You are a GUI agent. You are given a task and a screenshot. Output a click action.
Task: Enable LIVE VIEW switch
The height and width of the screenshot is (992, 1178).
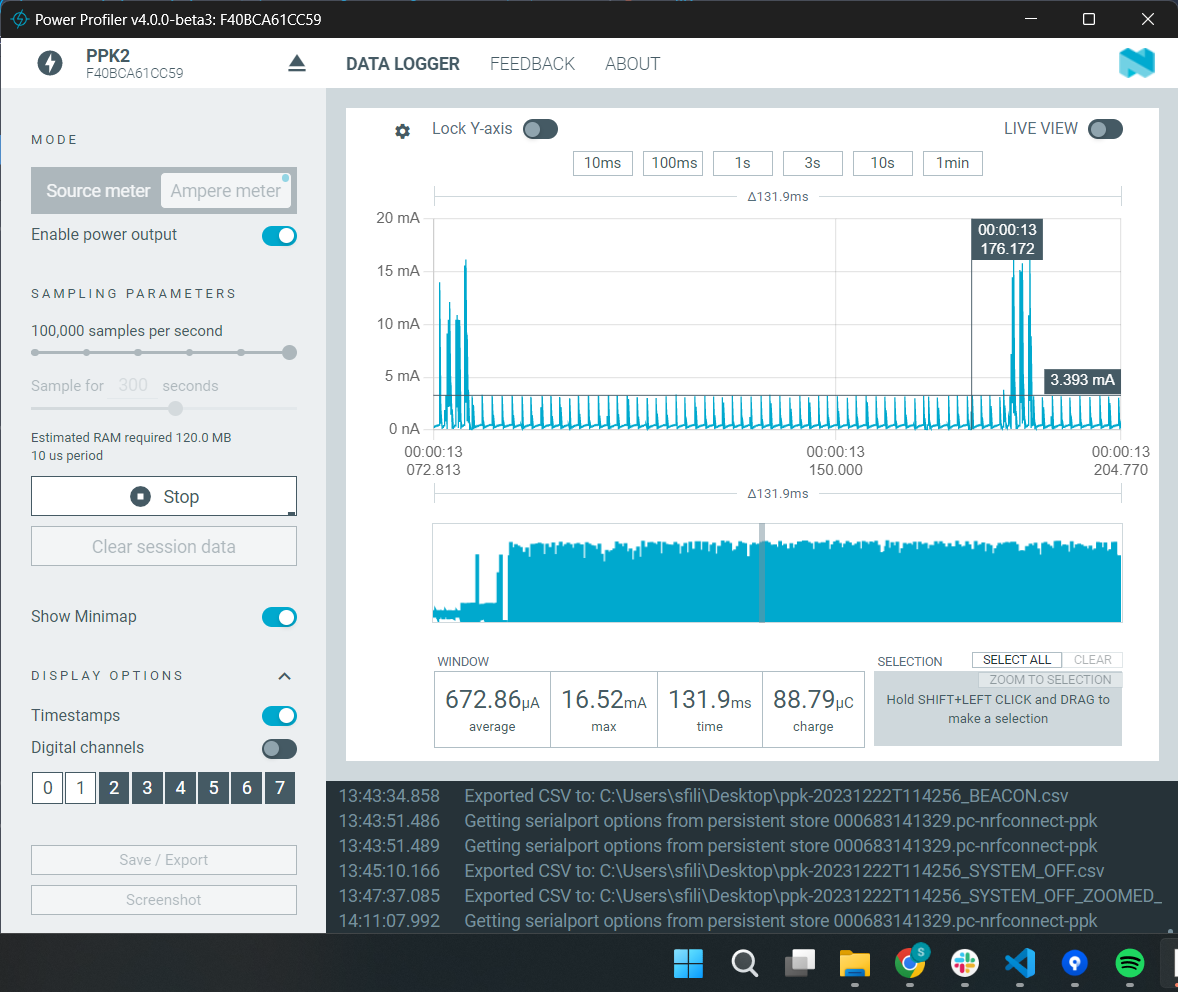click(1105, 129)
